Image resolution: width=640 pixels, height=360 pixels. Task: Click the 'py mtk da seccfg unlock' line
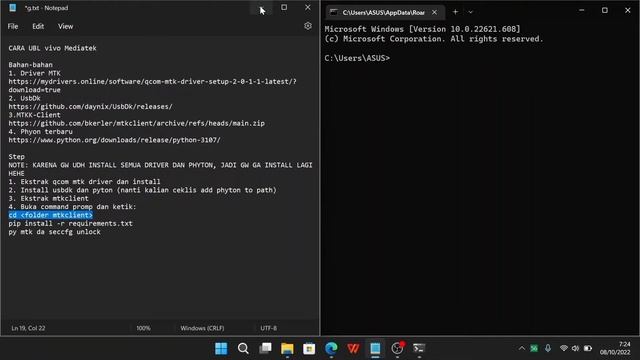(55, 232)
